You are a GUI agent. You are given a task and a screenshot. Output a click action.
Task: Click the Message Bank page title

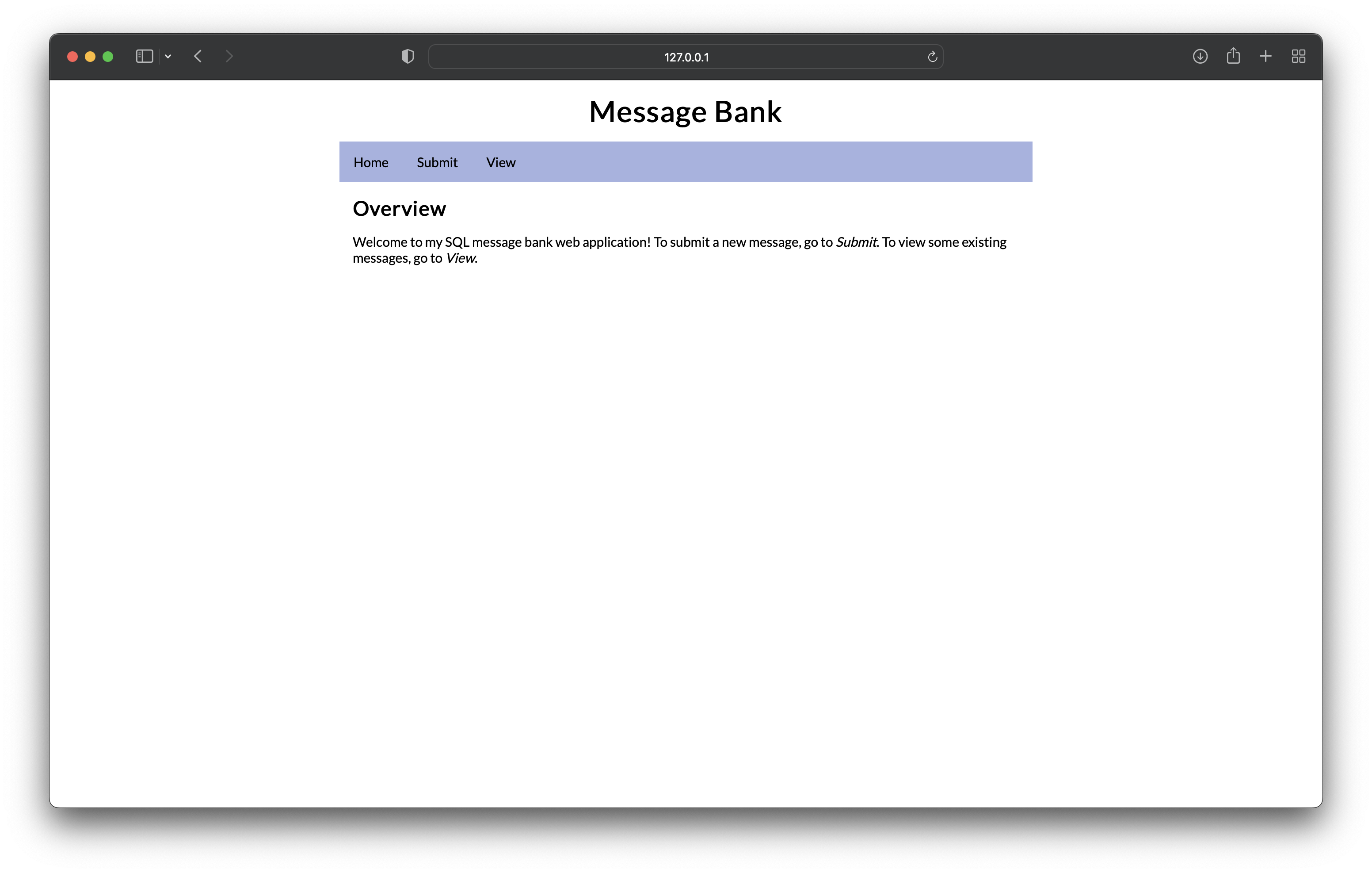pos(685,112)
